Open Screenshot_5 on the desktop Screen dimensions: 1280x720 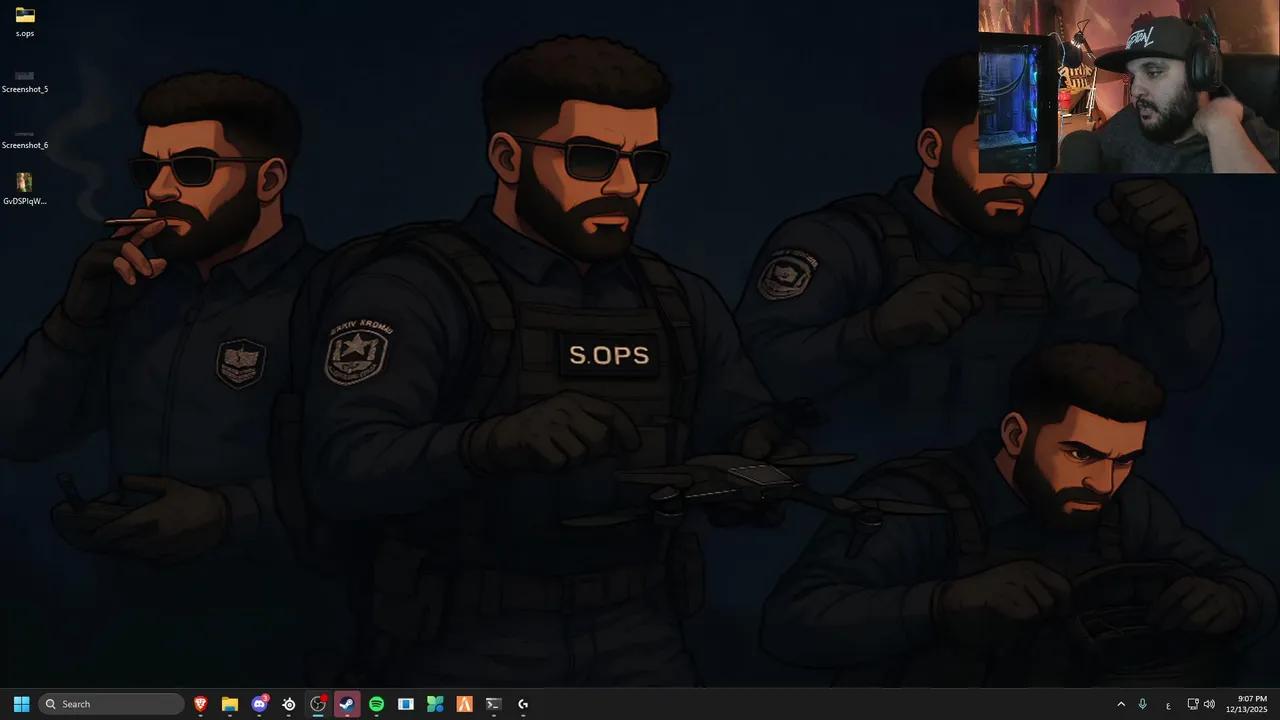[24, 78]
